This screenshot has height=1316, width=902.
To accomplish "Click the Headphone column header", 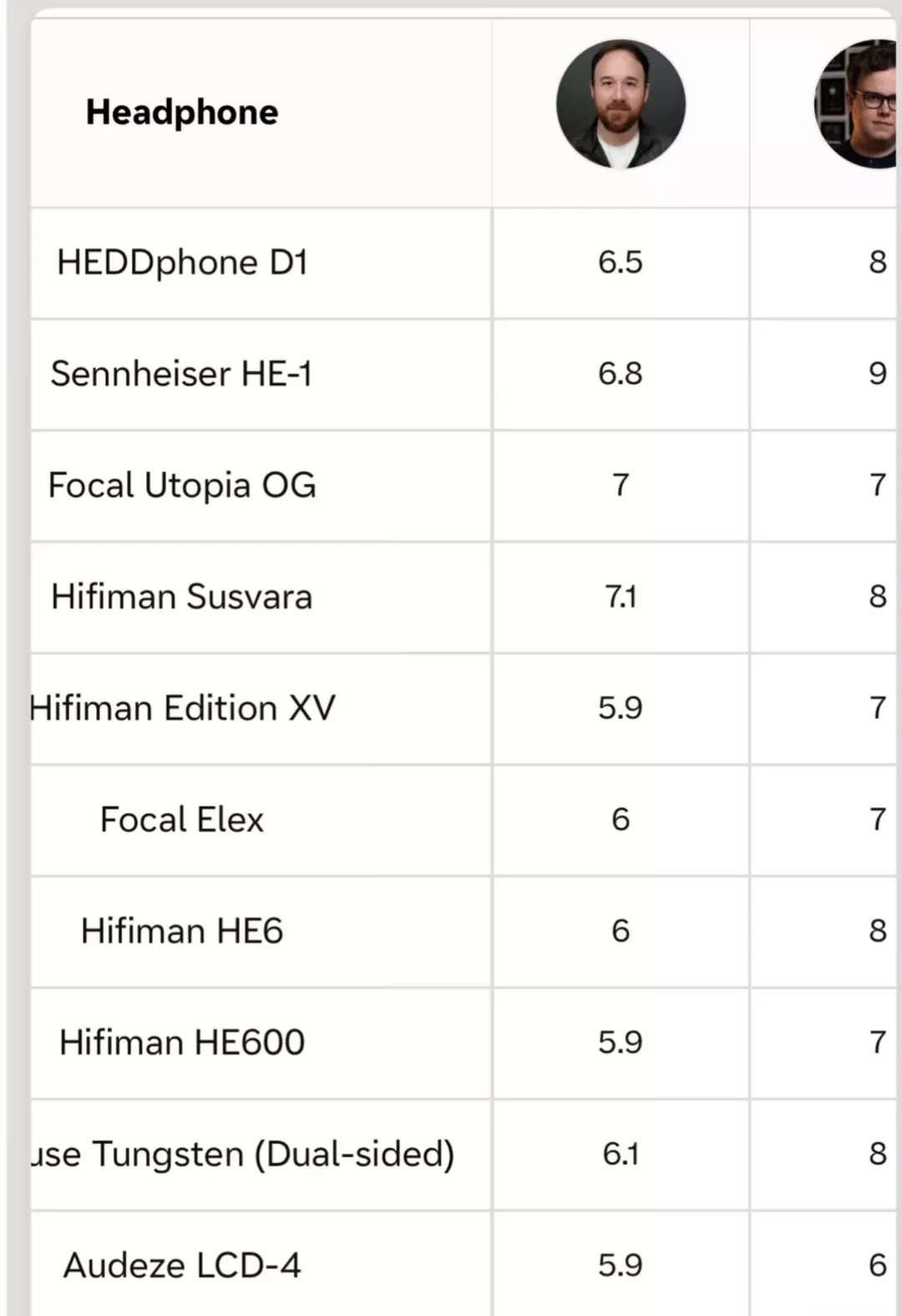I will 182,113.
